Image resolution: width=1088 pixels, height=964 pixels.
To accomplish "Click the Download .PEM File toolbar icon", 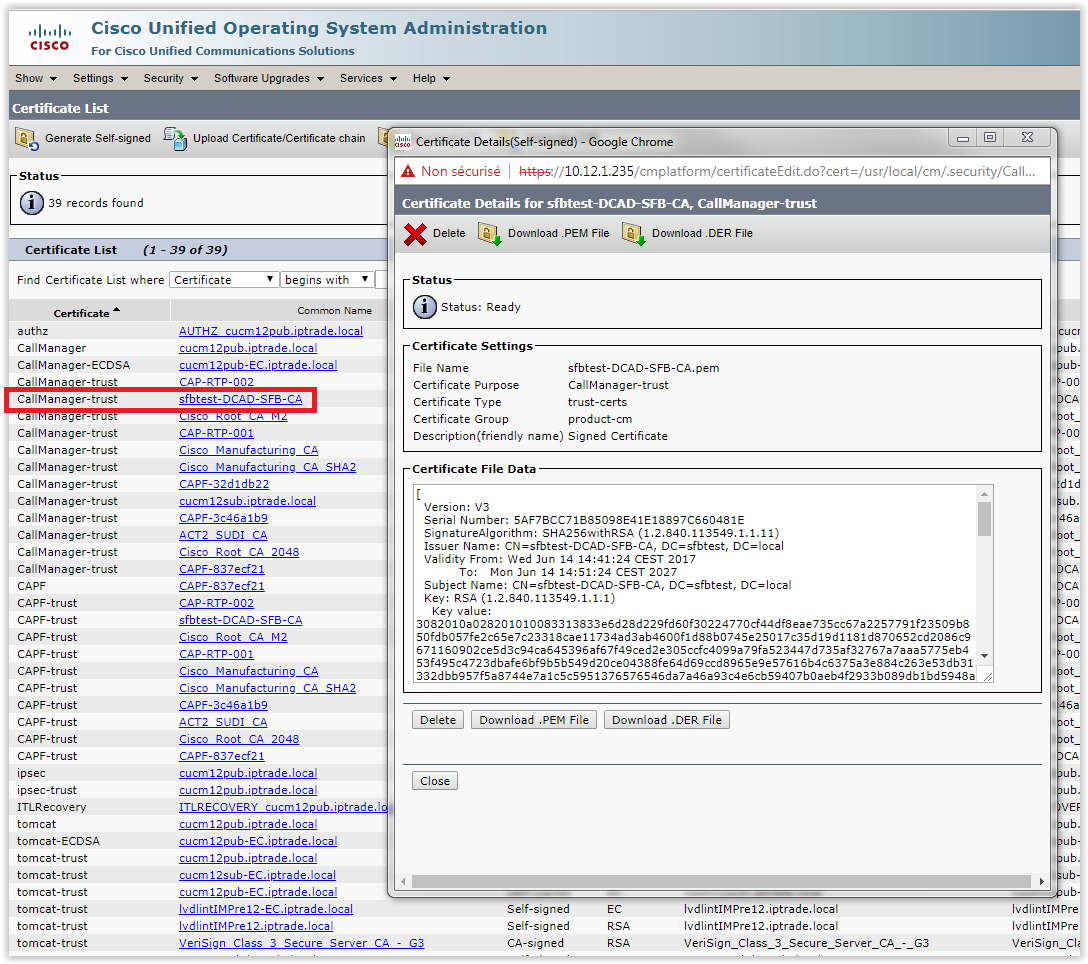I will (489, 234).
